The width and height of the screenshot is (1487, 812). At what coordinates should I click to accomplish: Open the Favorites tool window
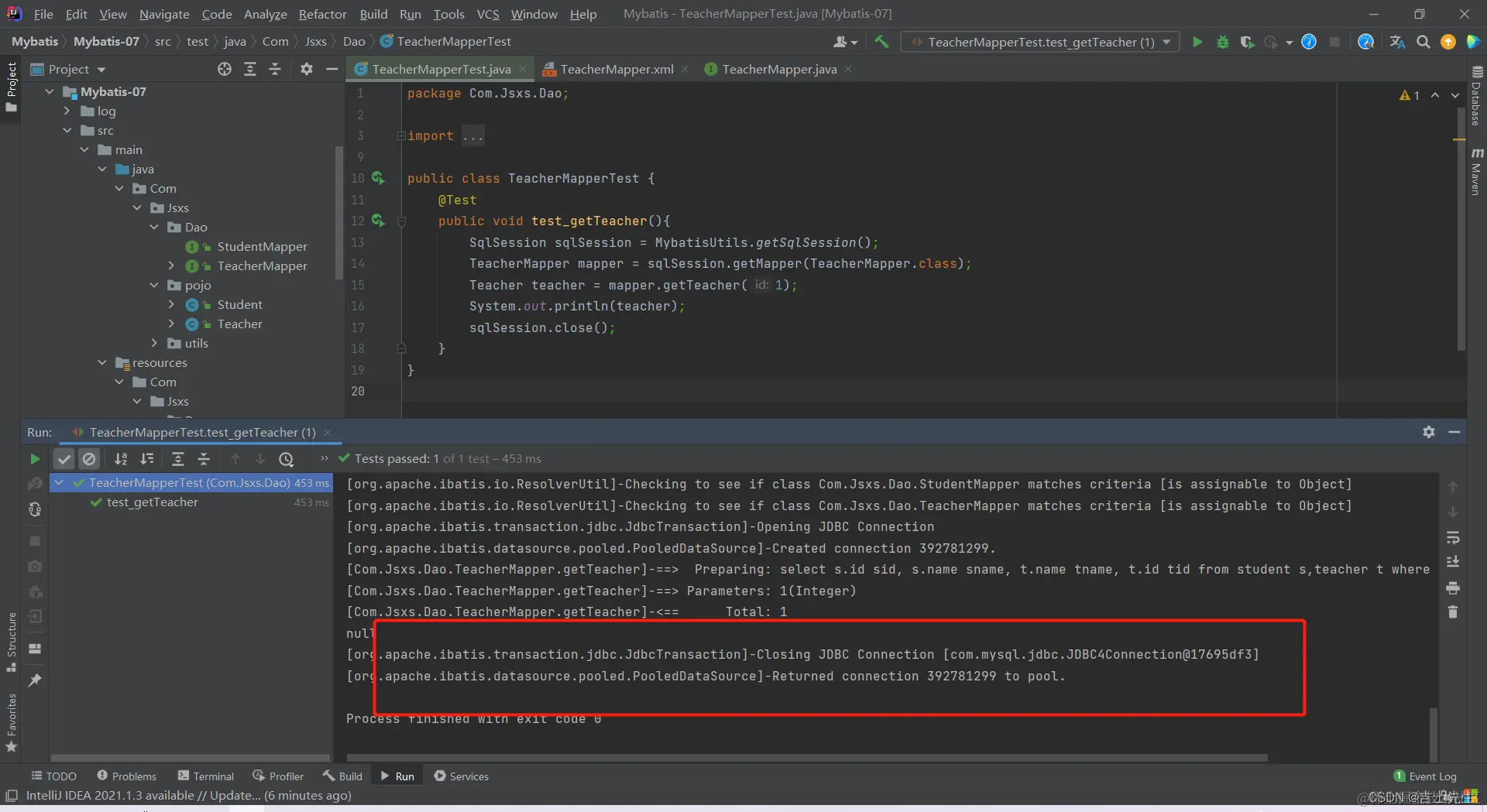coord(12,723)
